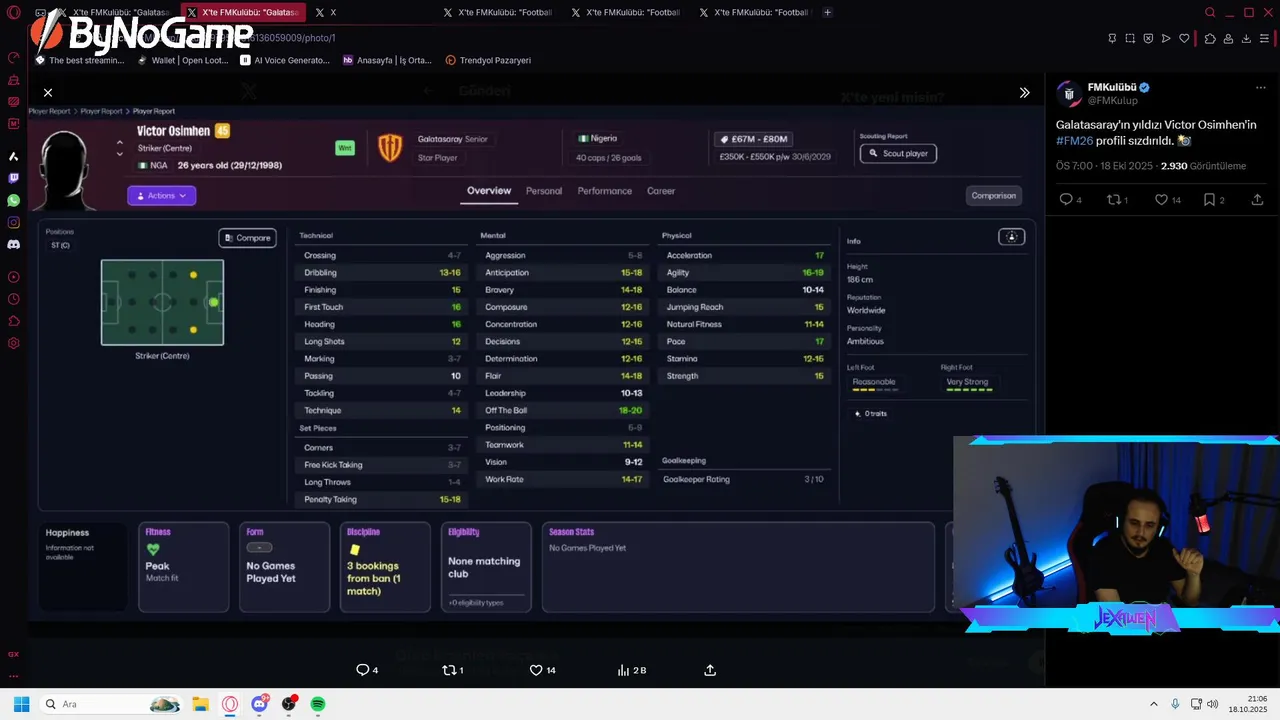Select Performance tab in player report image
The width and height of the screenshot is (1280, 720).
tap(604, 191)
